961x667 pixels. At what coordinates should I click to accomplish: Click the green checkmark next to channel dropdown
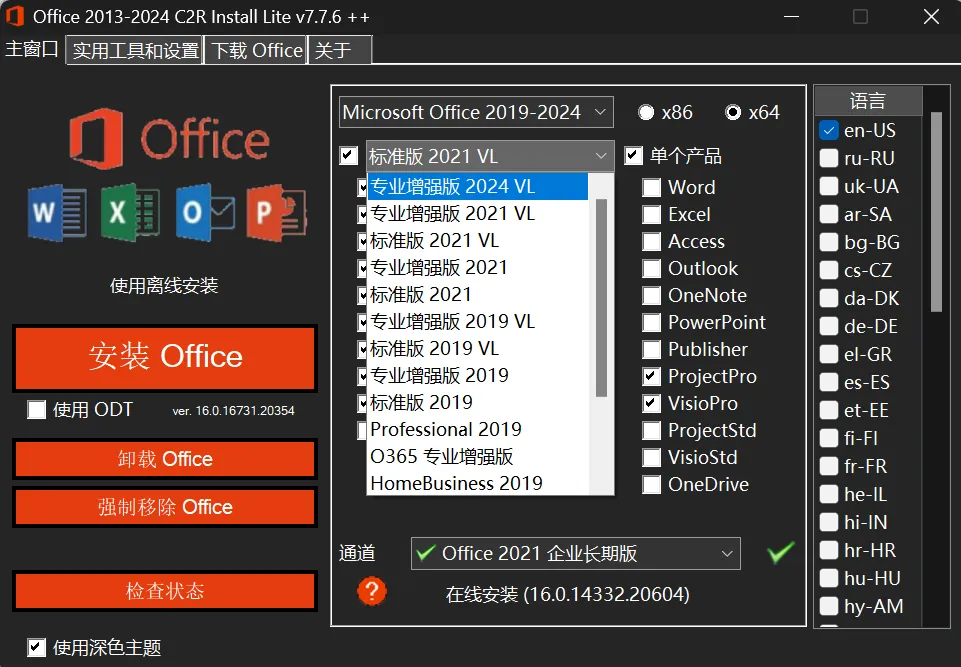click(780, 552)
